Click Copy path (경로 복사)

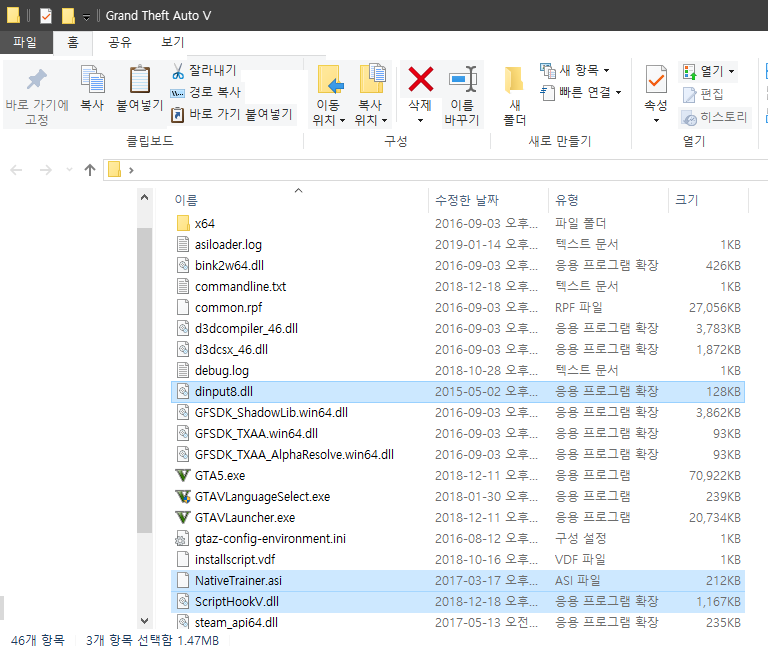tap(206, 93)
